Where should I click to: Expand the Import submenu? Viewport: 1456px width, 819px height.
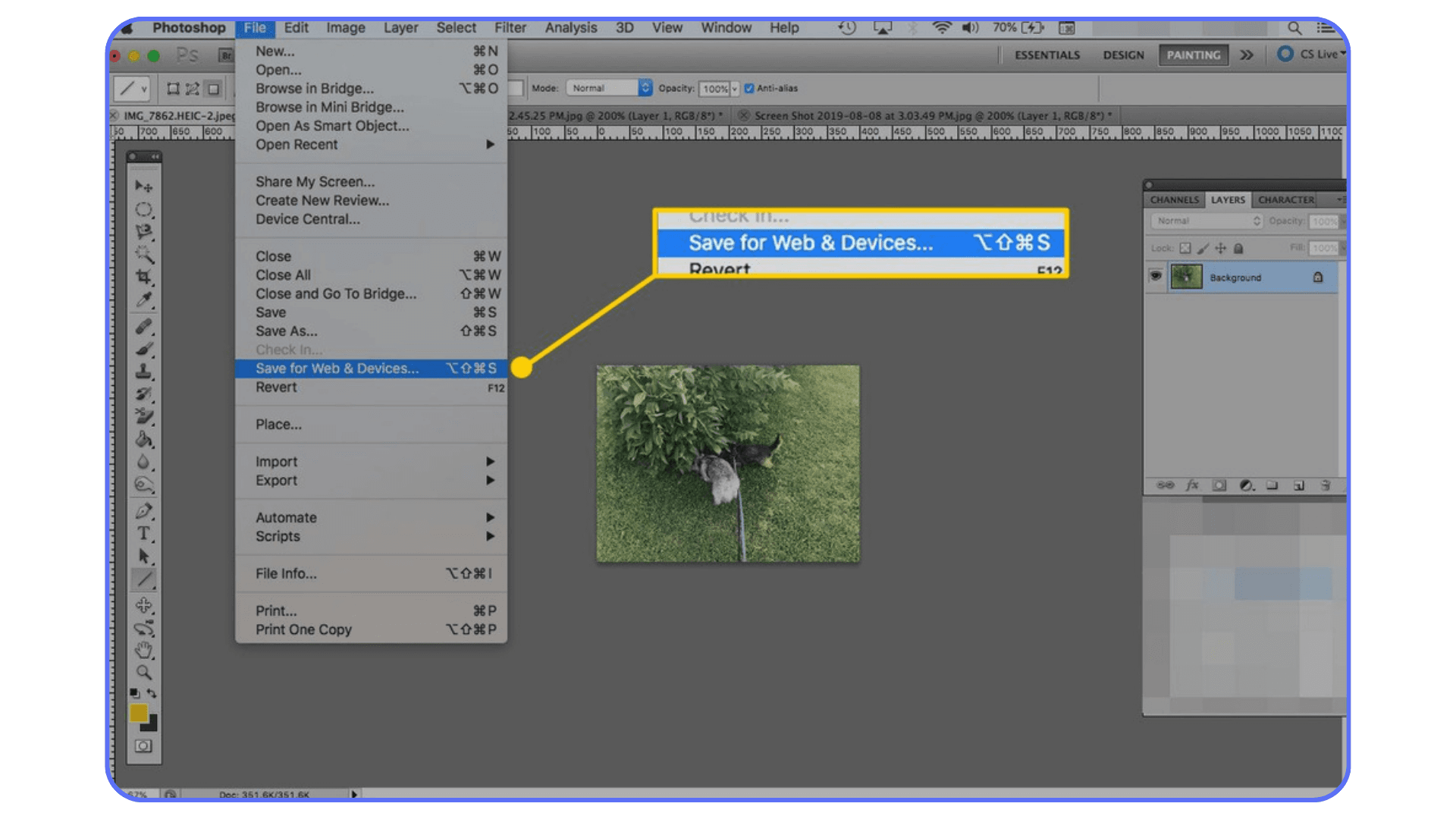pos(372,461)
